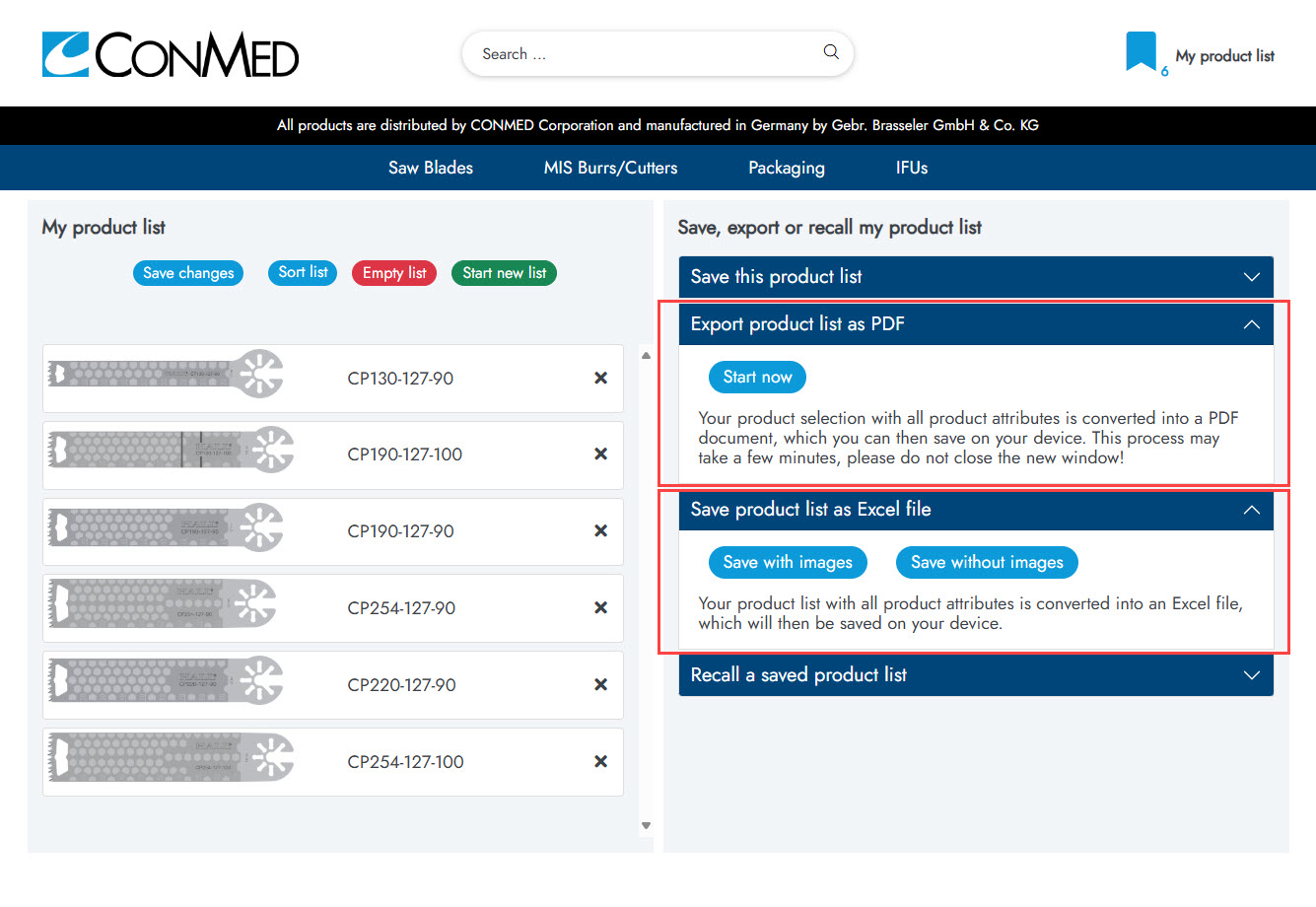Remove CP254-127-90 using its X icon
Screen dimensions: 1316x907
click(600, 608)
